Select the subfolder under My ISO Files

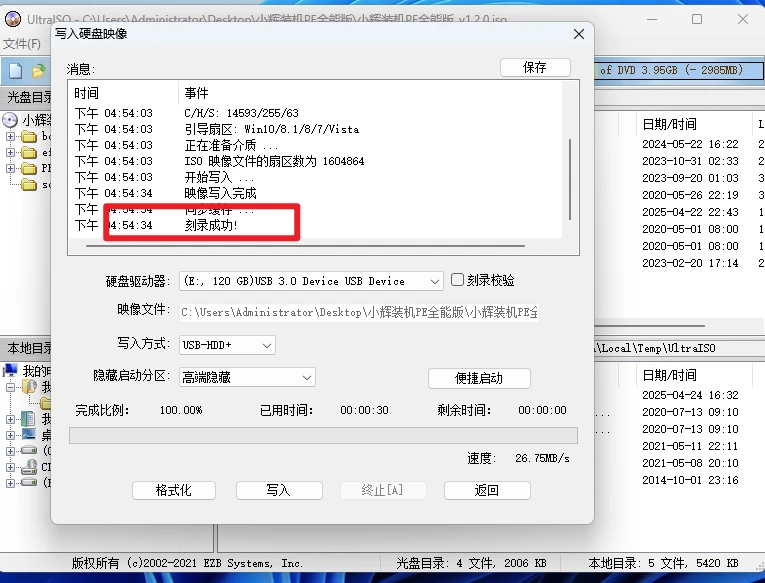45,403
